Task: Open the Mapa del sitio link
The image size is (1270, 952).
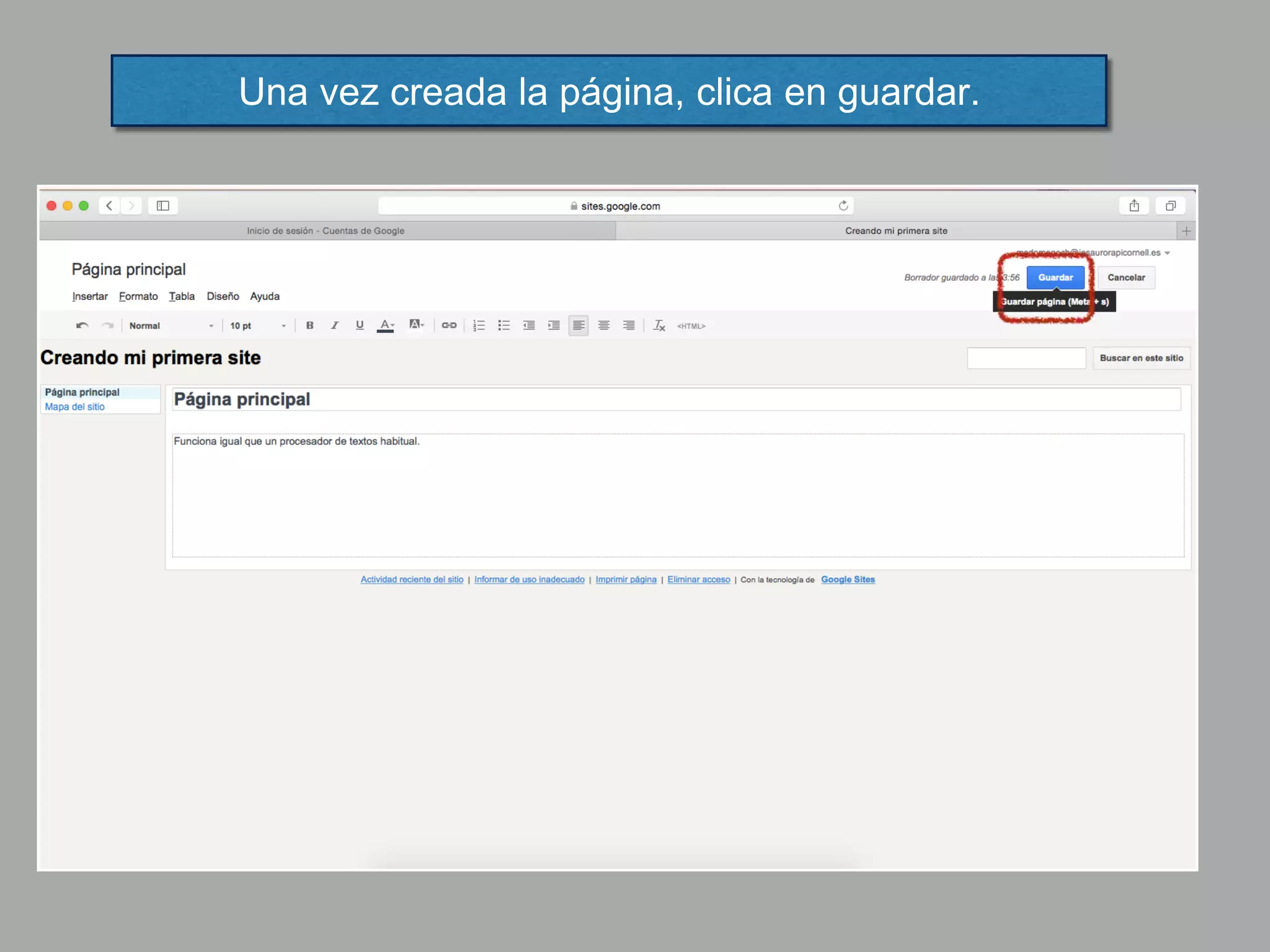Action: [x=74, y=407]
